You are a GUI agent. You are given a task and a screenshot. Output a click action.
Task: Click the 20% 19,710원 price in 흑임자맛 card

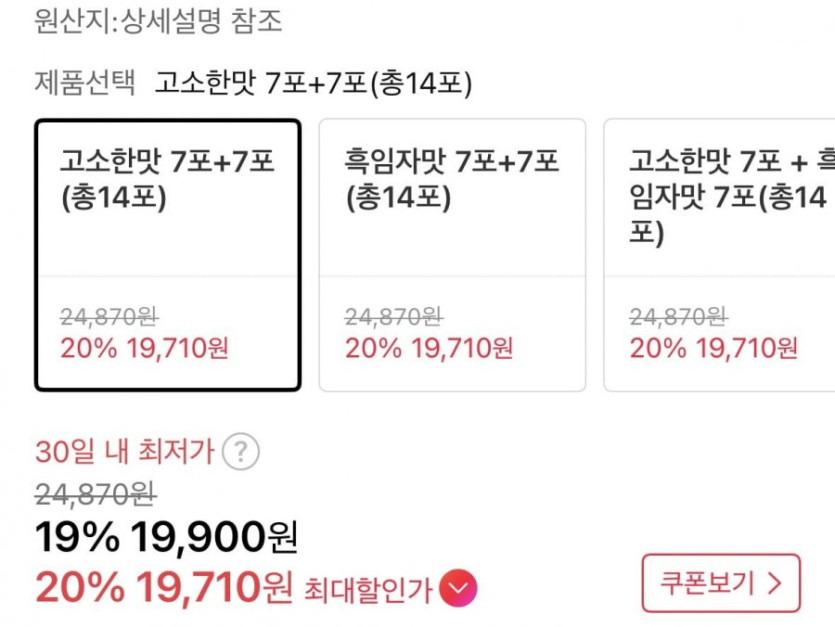click(429, 348)
